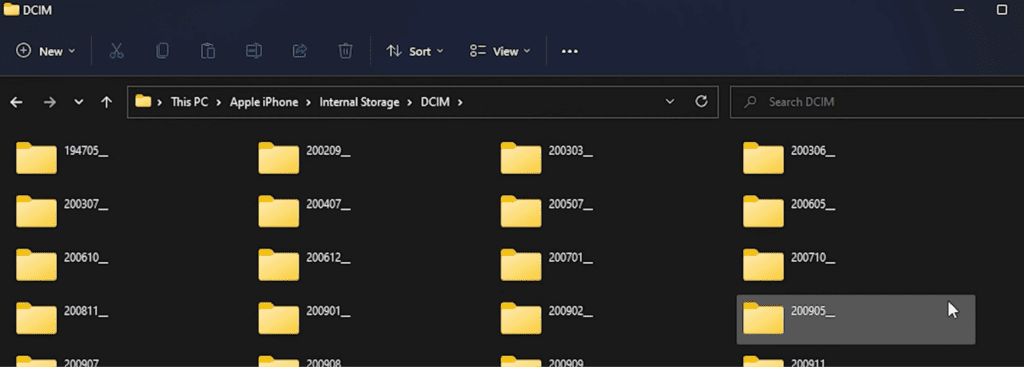Image resolution: width=1024 pixels, height=367 pixels.
Task: Click the Copy icon in toolbar
Action: [163, 51]
